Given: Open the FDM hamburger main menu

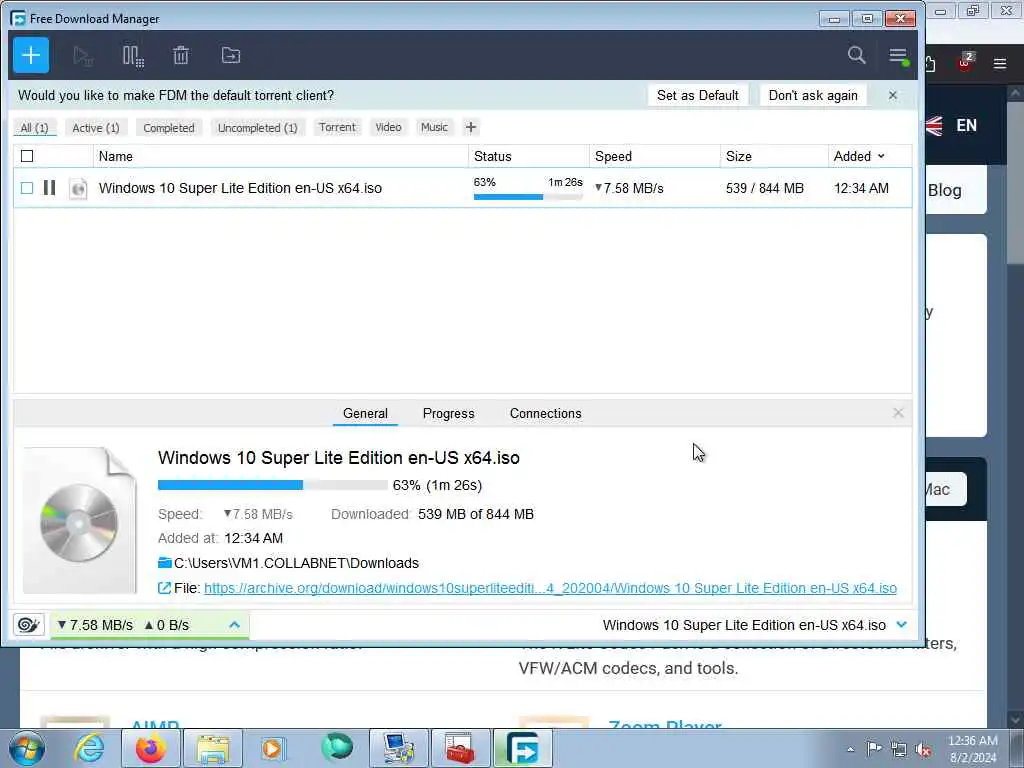Looking at the screenshot, I should click(899, 56).
